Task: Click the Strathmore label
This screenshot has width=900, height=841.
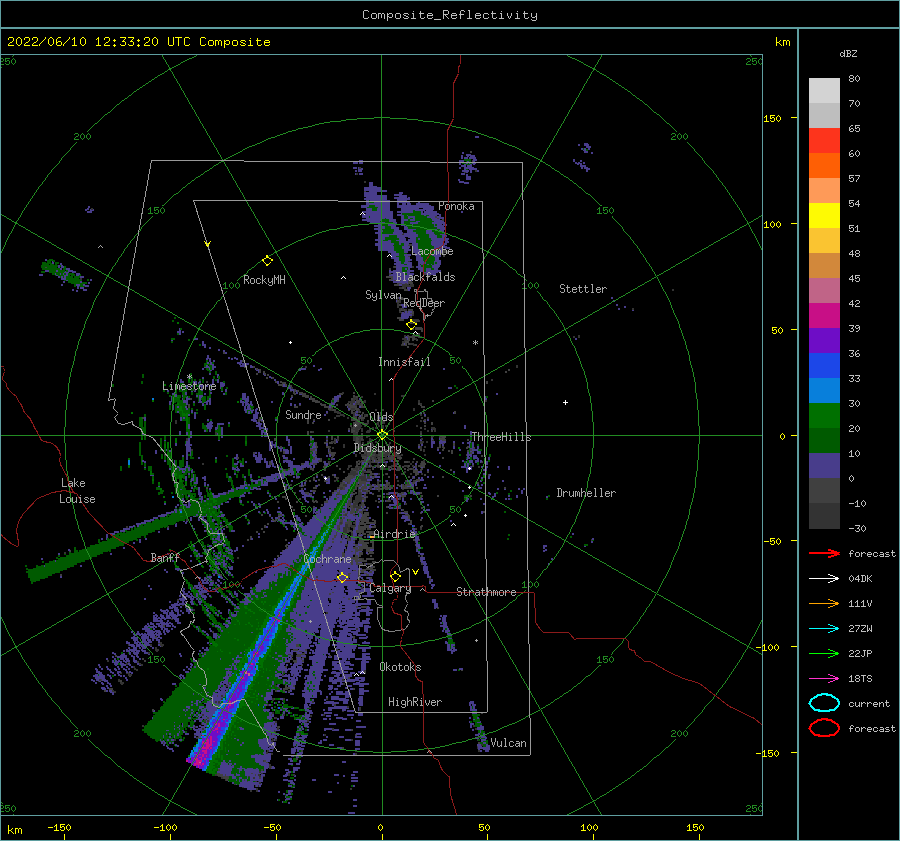Action: point(486,592)
